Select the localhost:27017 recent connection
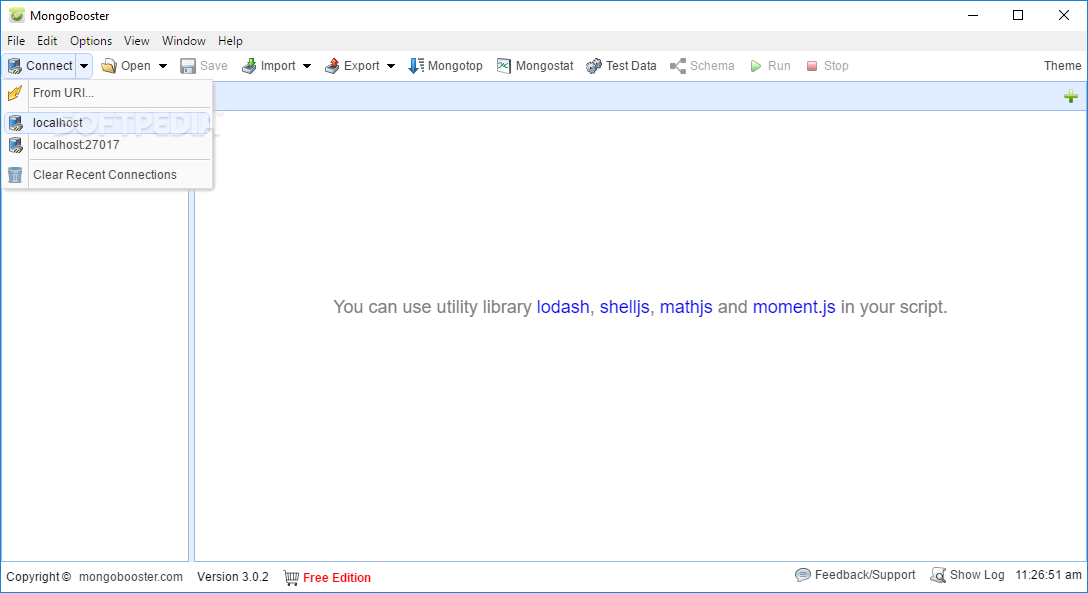The image size is (1088, 593). (x=108, y=145)
